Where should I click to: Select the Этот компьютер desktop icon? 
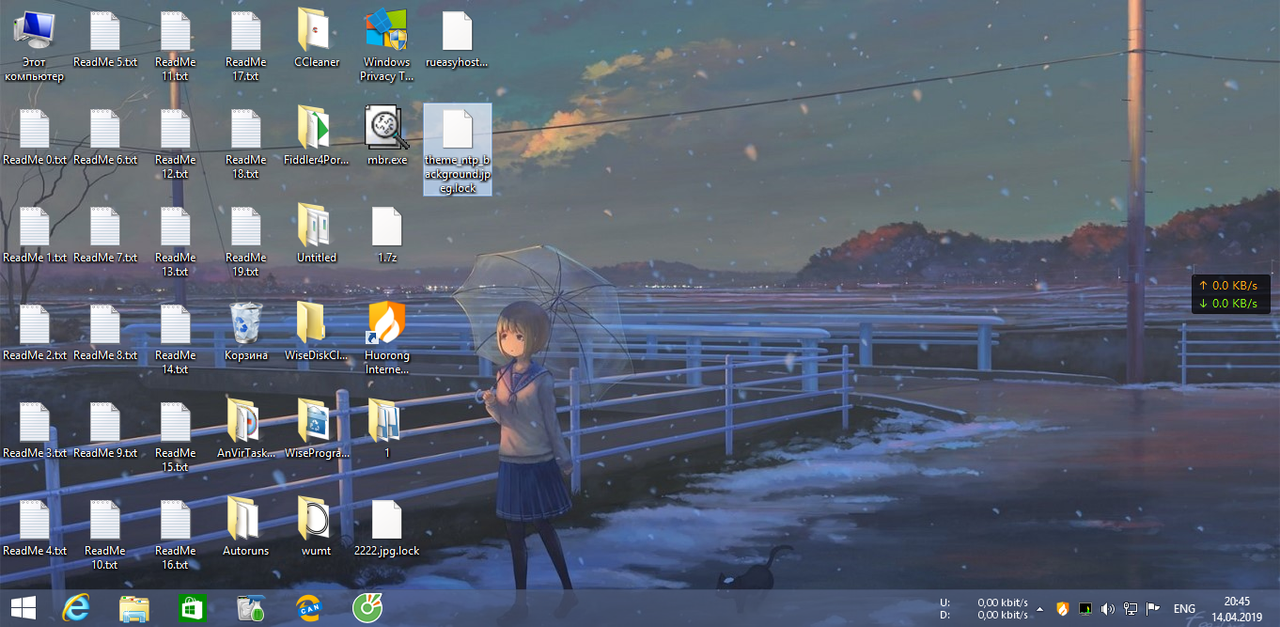point(34,46)
